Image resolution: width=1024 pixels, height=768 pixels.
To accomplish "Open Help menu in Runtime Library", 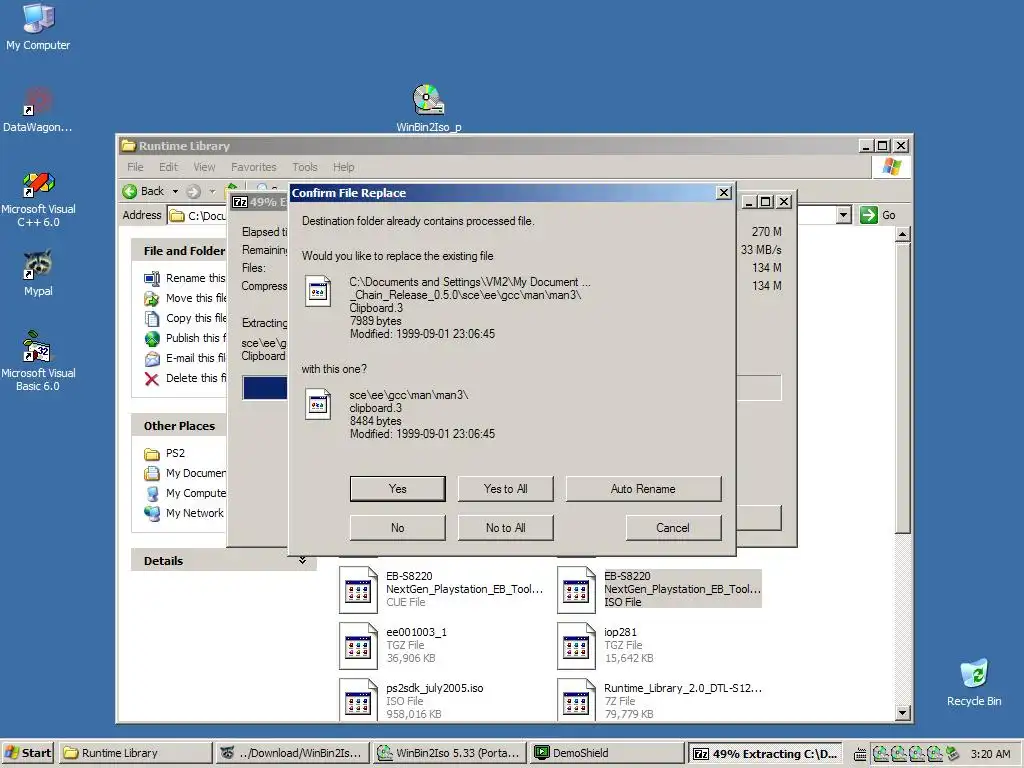I will coord(344,167).
